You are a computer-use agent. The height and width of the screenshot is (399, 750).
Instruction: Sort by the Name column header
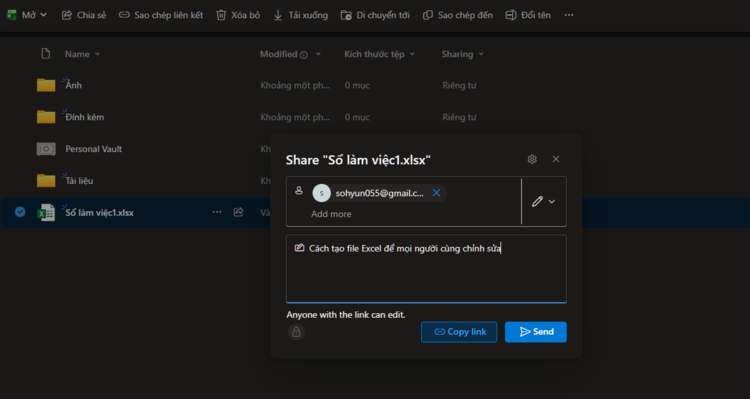(x=82, y=54)
